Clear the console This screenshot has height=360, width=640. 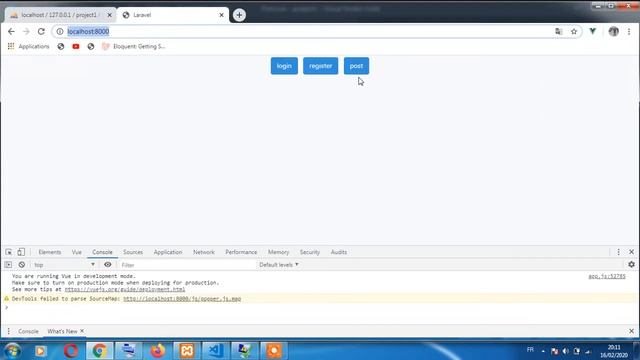coord(22,265)
